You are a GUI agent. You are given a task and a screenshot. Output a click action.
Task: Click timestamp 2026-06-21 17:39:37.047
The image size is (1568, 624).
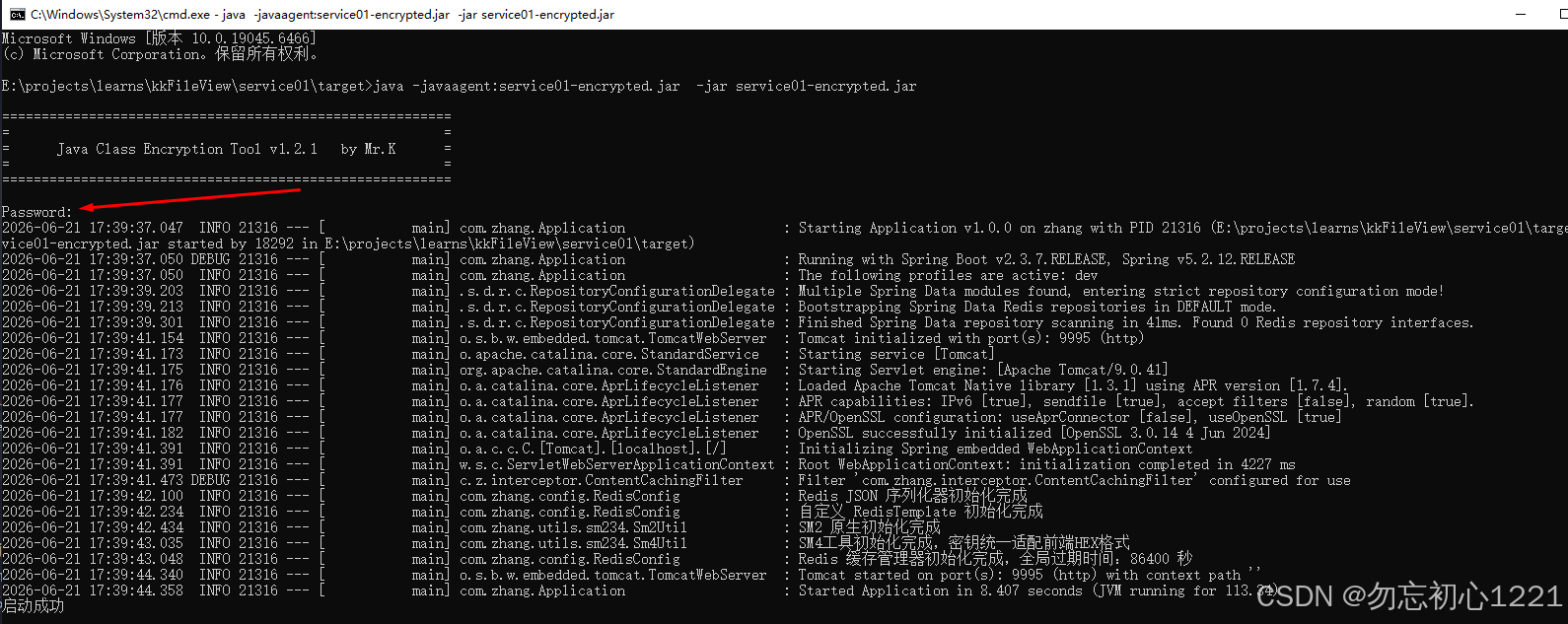pos(93,228)
